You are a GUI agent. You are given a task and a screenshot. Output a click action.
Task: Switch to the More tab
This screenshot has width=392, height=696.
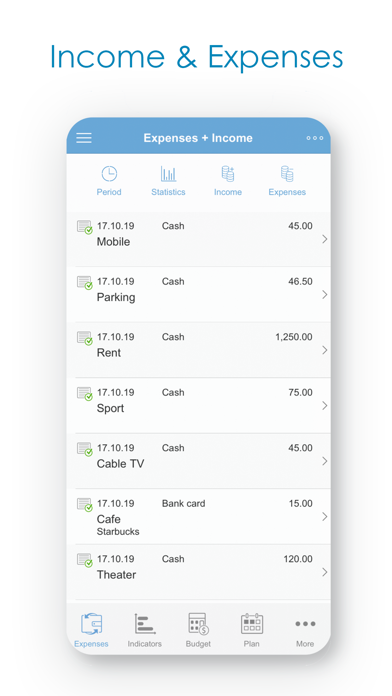pyautogui.click(x=305, y=630)
